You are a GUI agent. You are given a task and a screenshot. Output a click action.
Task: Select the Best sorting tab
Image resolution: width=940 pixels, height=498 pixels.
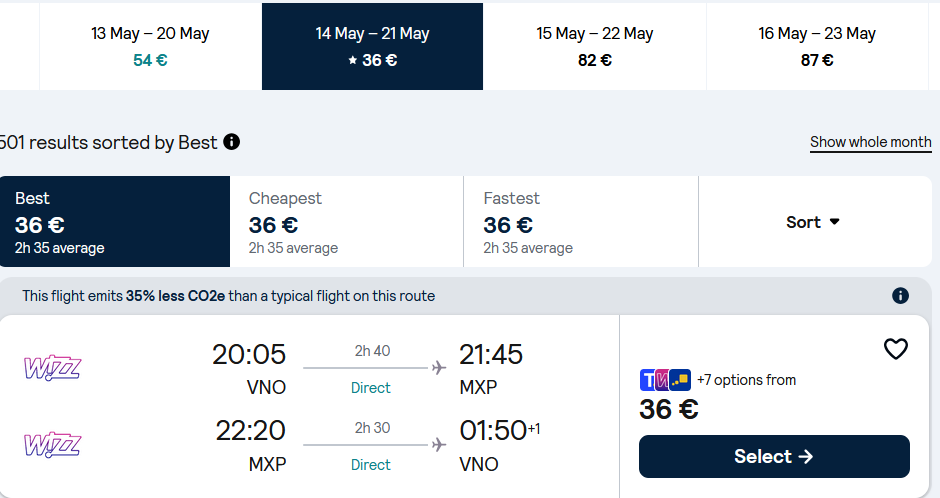115,222
